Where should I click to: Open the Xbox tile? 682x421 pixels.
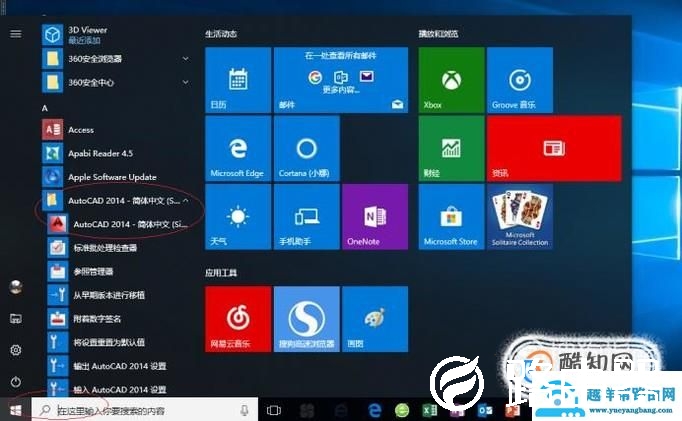point(451,80)
